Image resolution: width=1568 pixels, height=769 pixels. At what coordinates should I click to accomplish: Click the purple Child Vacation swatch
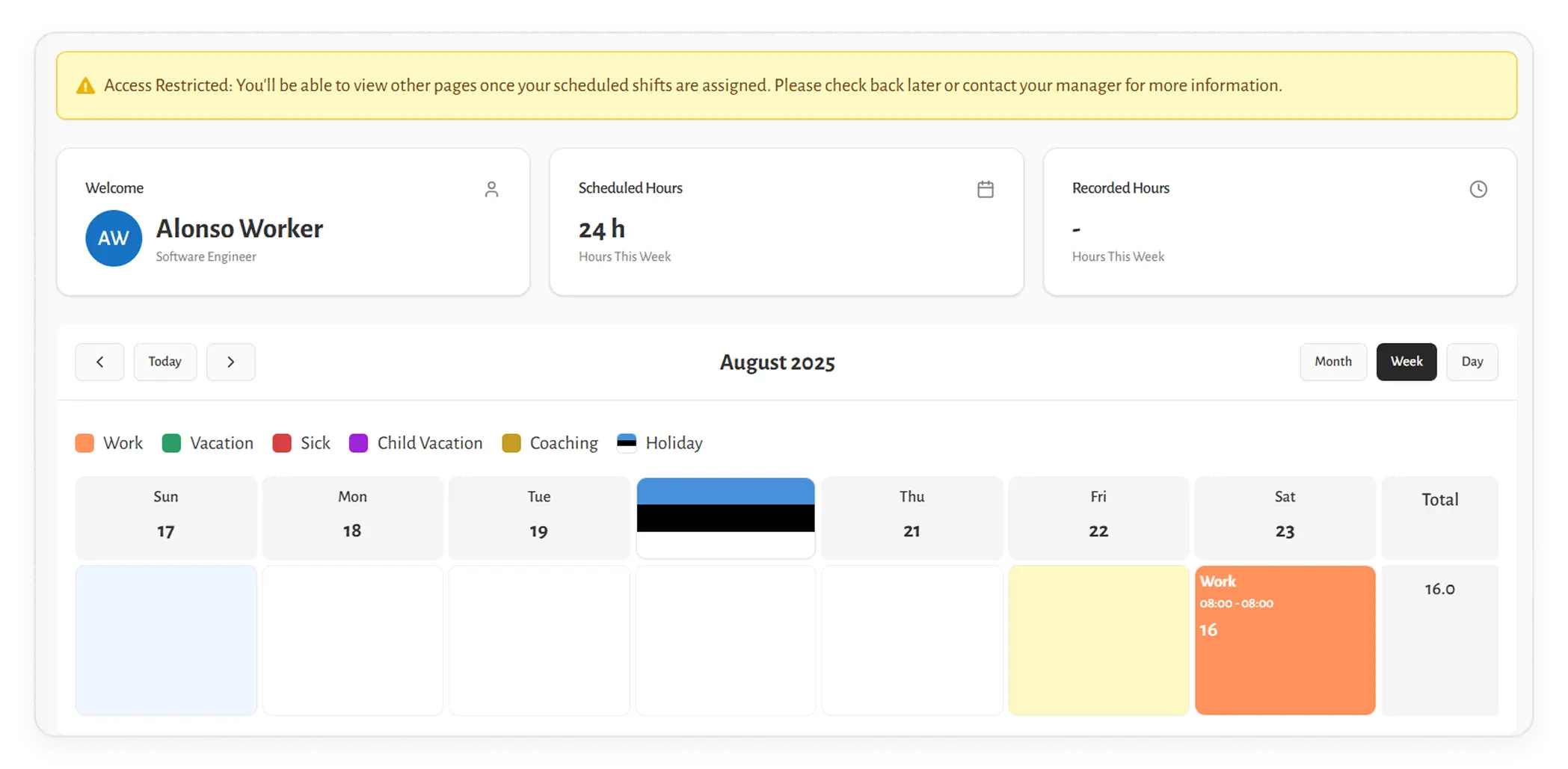pyautogui.click(x=359, y=443)
